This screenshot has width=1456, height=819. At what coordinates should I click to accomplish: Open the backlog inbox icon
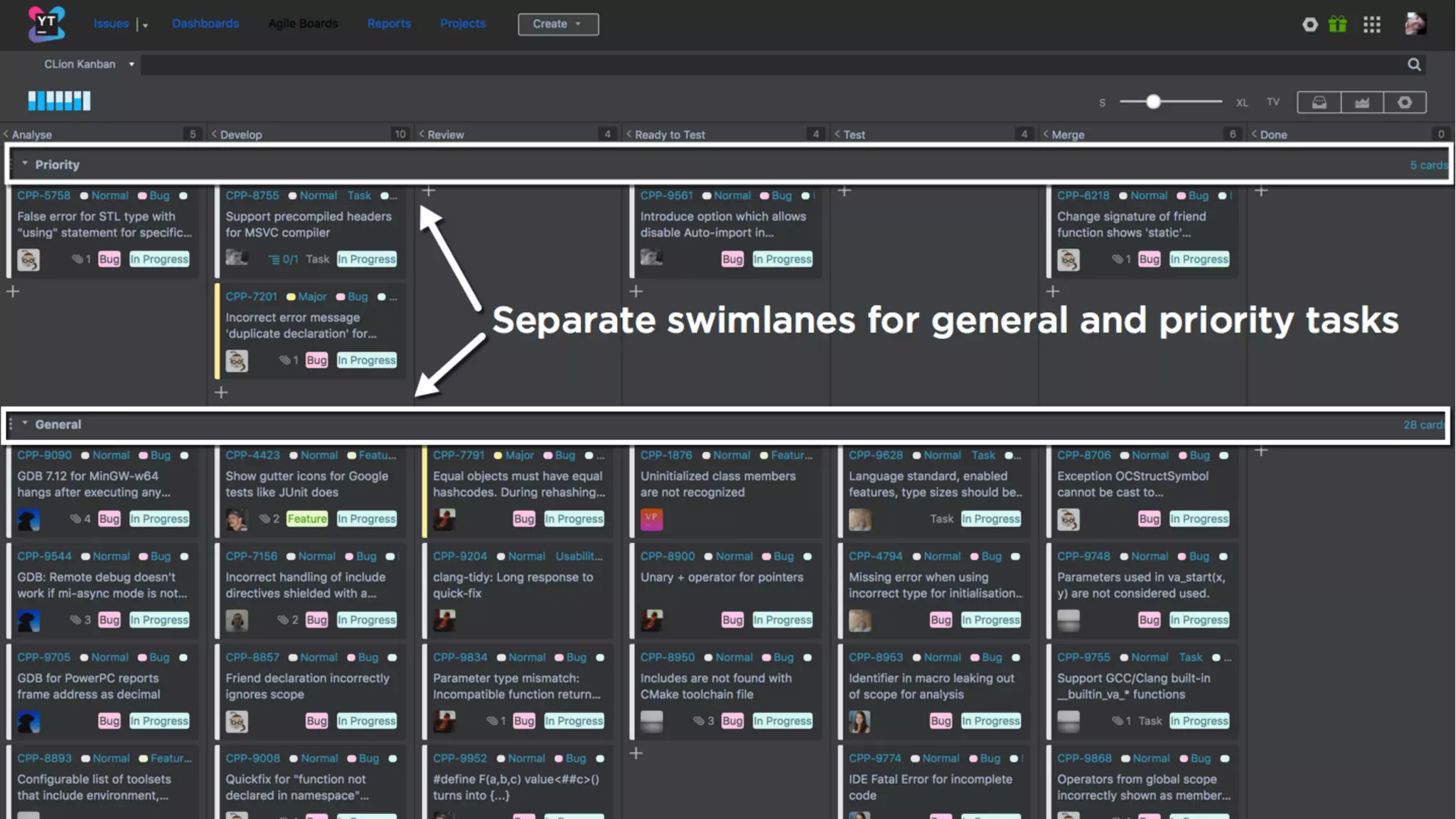tap(1319, 102)
